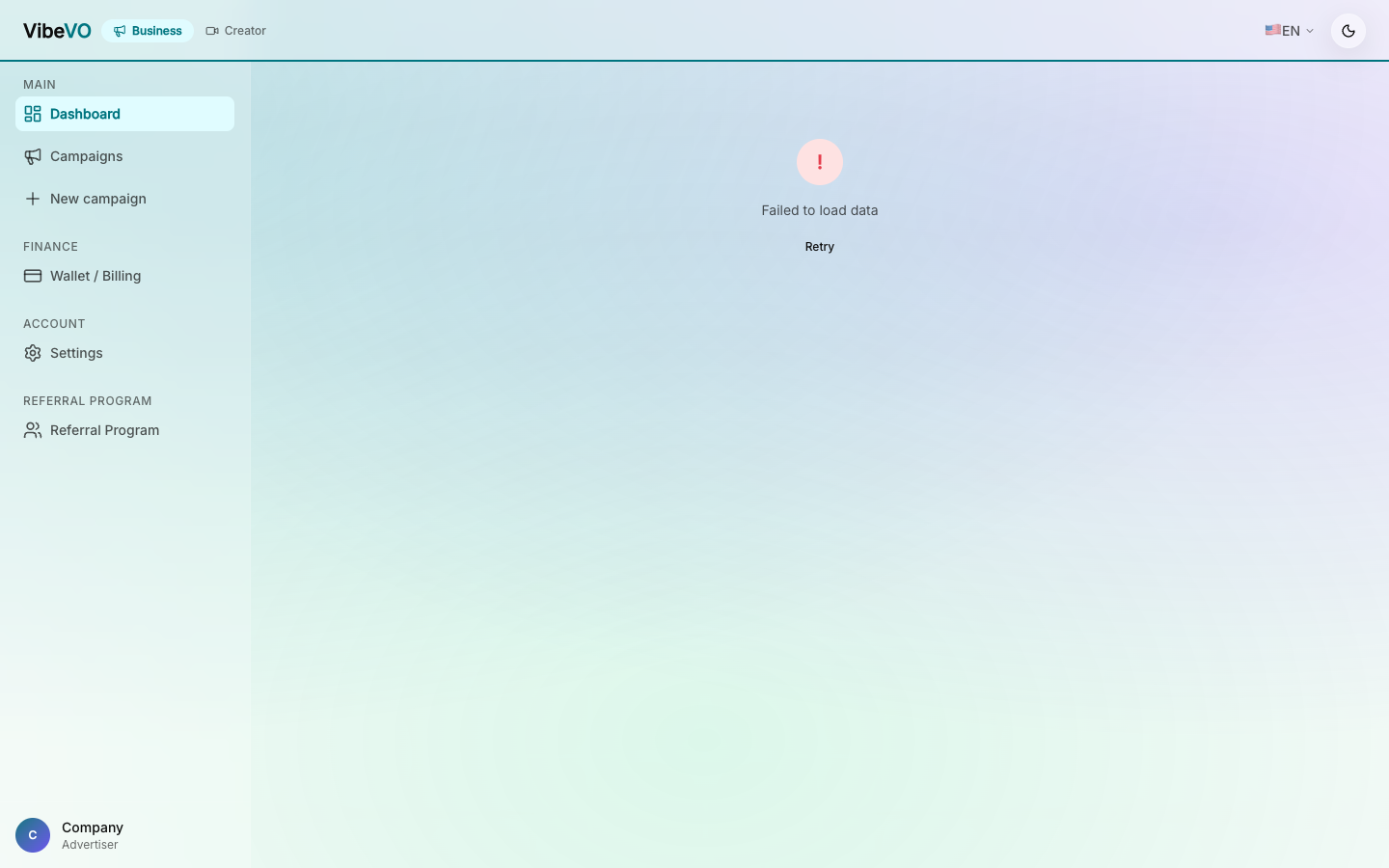Click the FINANCE section heading

(50, 247)
